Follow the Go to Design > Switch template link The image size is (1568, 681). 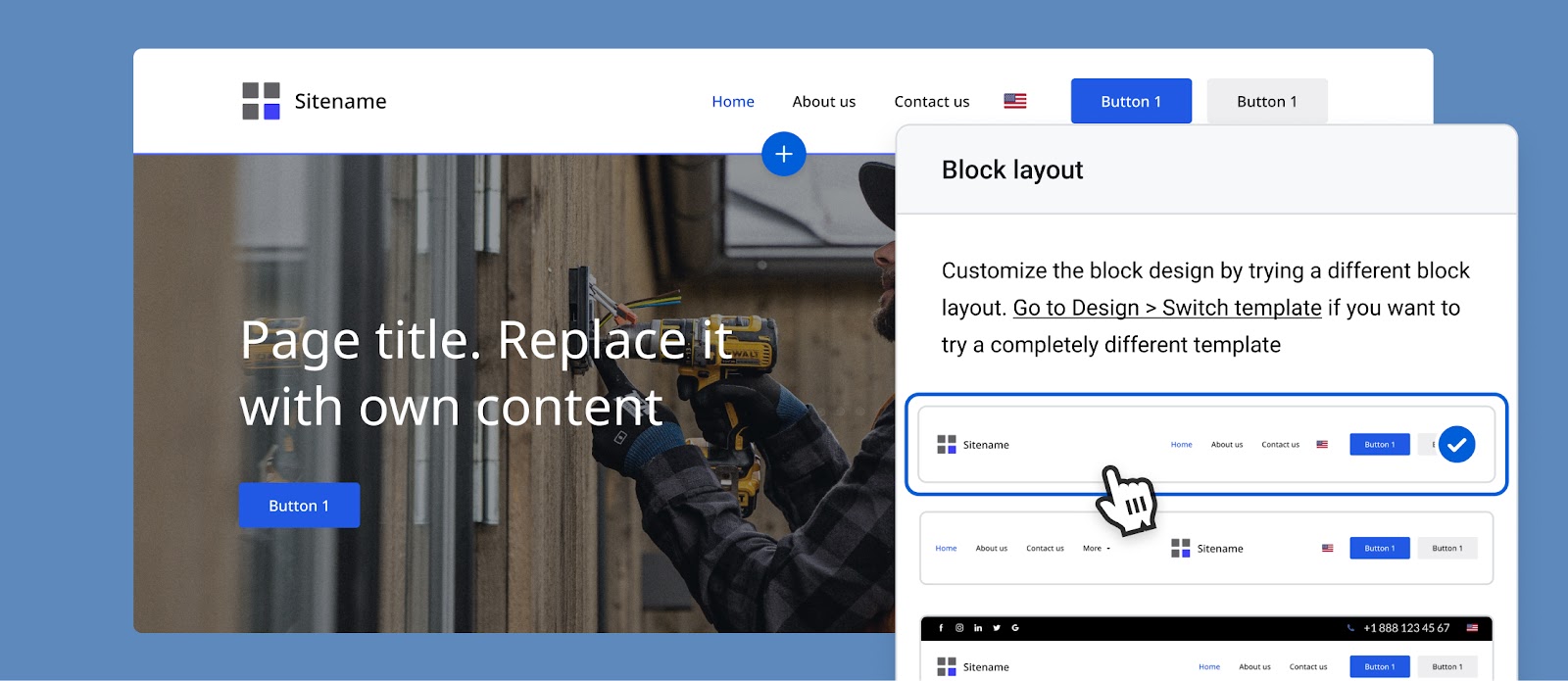1167,308
